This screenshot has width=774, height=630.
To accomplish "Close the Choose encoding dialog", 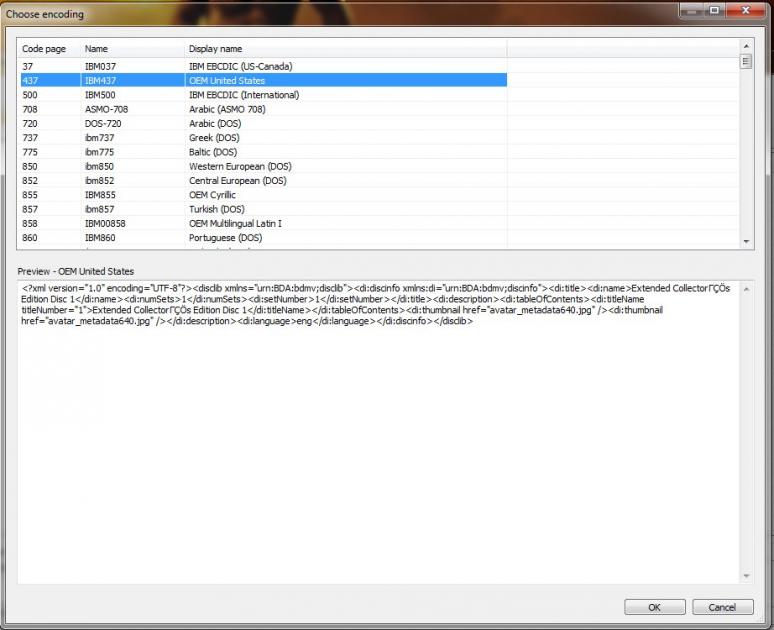I will point(743,9).
